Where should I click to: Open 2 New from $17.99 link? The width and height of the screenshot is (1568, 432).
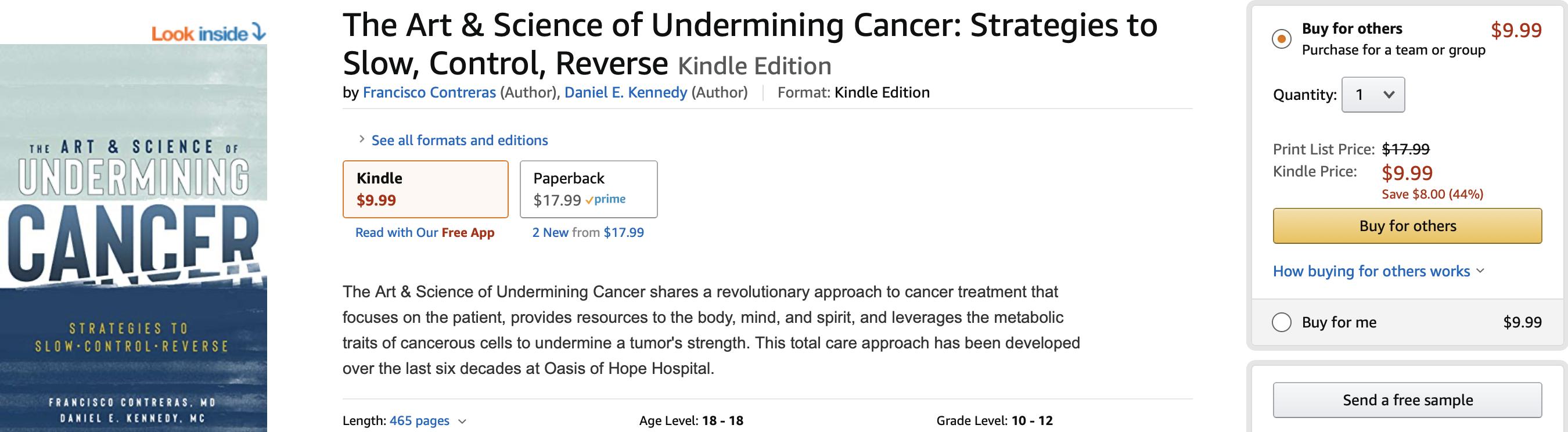click(x=587, y=232)
